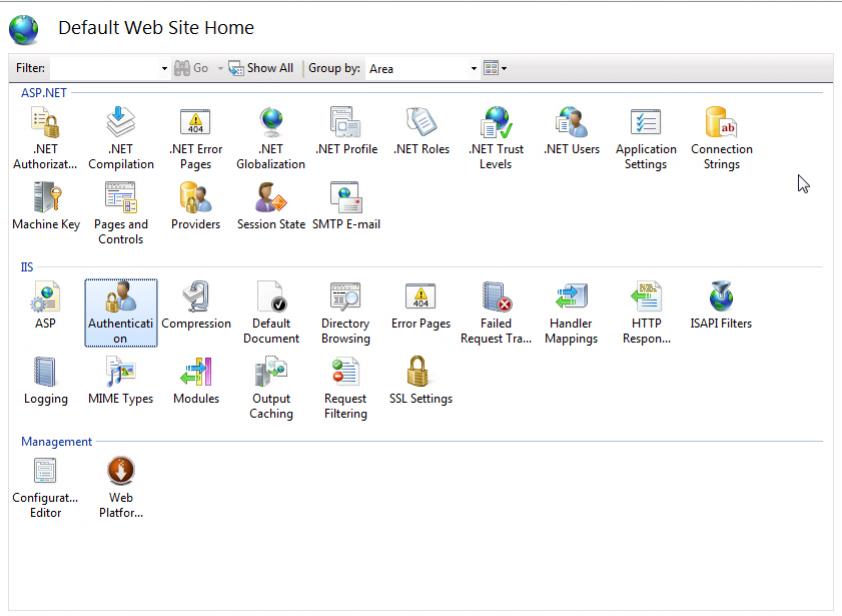Open HTTP Response Headers feature
842x616 pixels.
[647, 313]
